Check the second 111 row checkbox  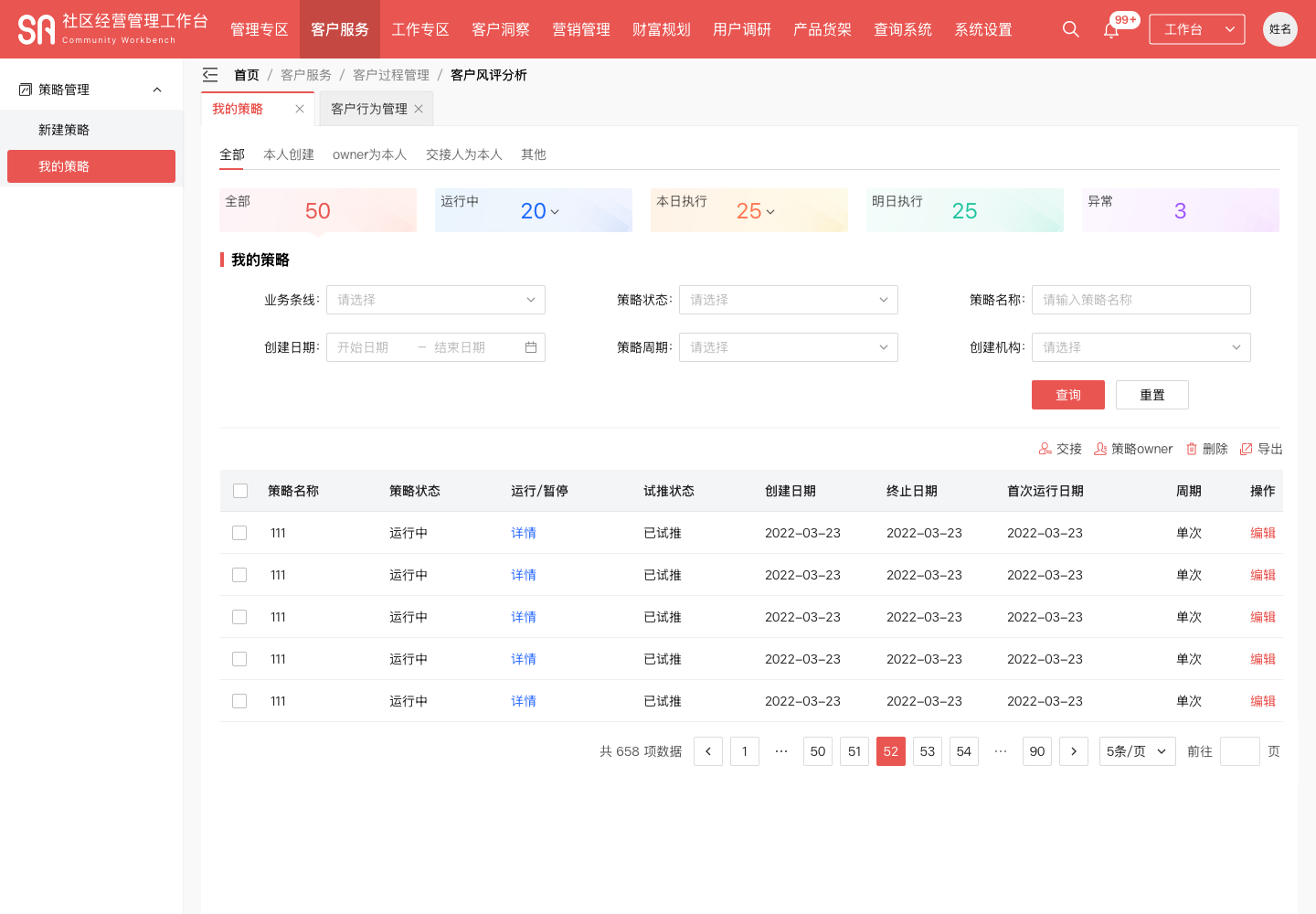[239, 575]
